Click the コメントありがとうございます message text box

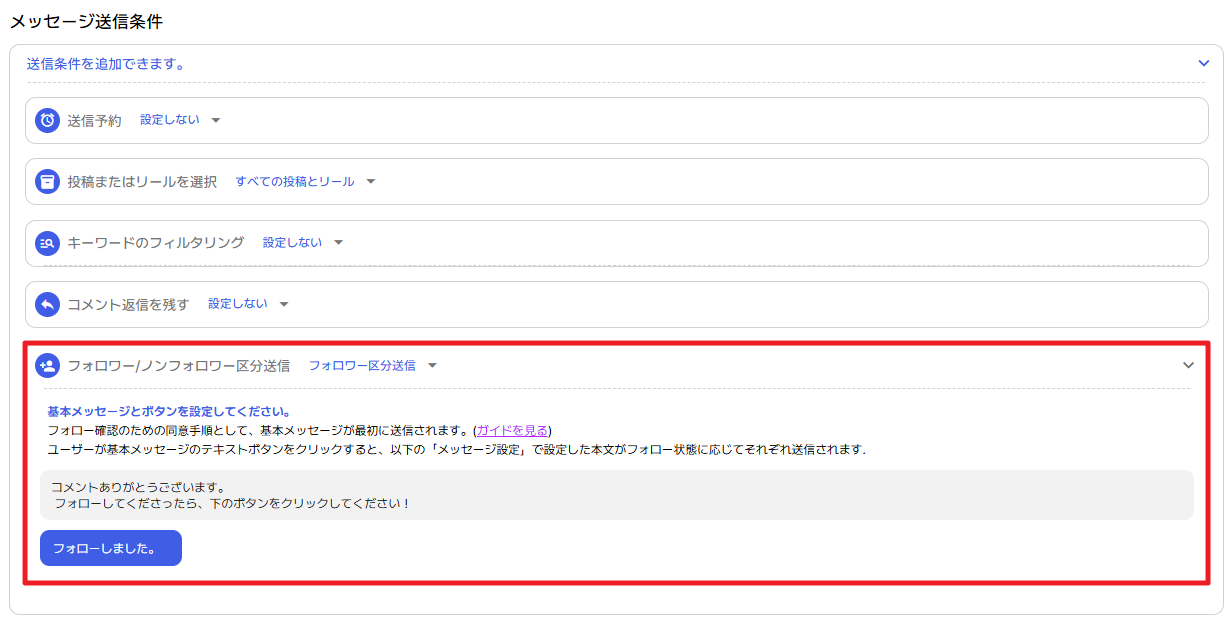pos(617,495)
